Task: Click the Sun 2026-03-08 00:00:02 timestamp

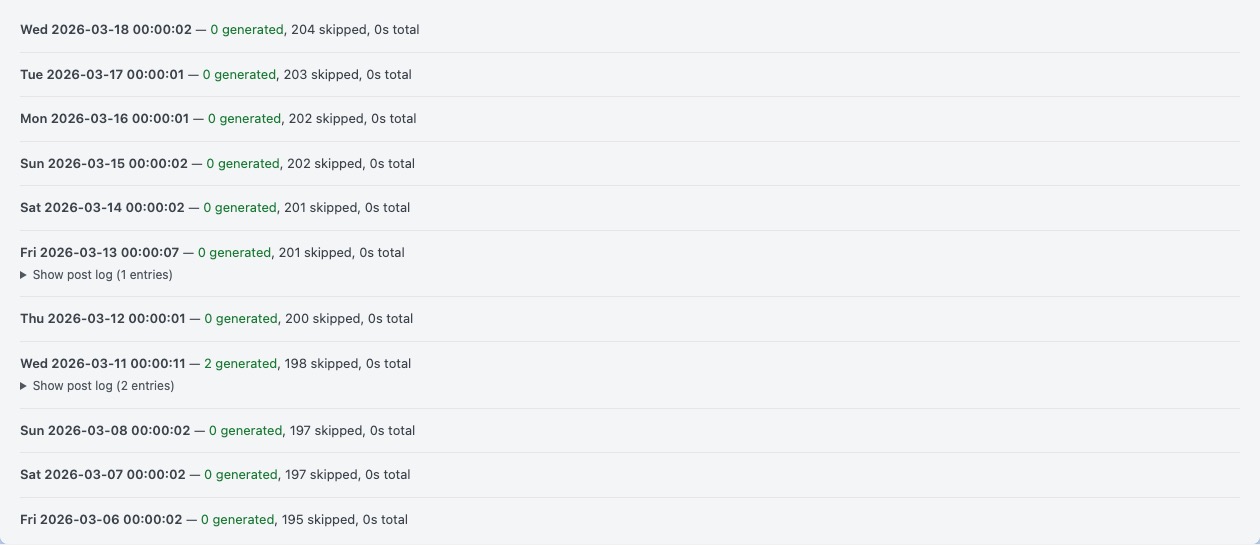Action: point(105,431)
